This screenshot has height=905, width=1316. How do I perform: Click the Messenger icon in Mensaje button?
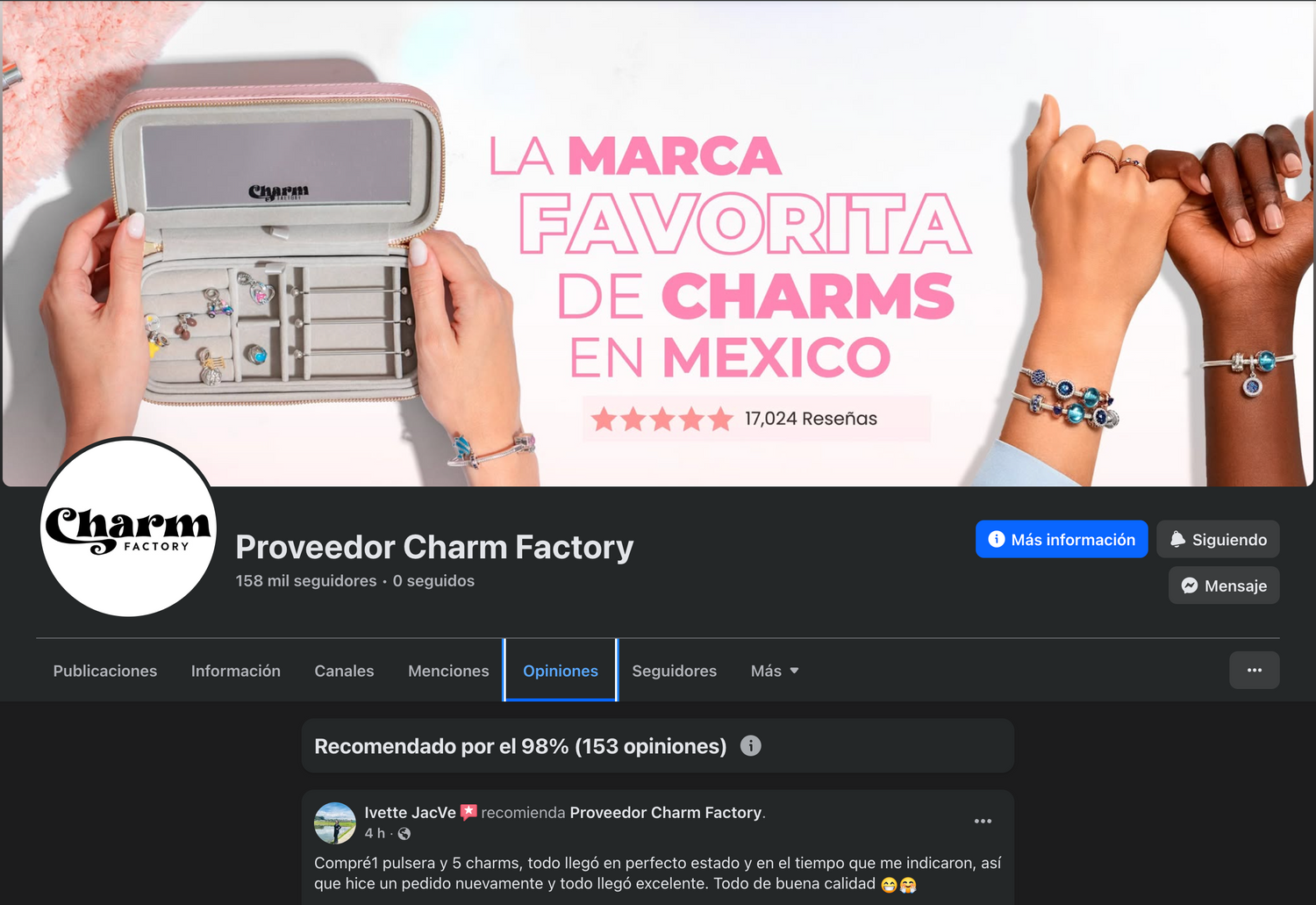1189,585
